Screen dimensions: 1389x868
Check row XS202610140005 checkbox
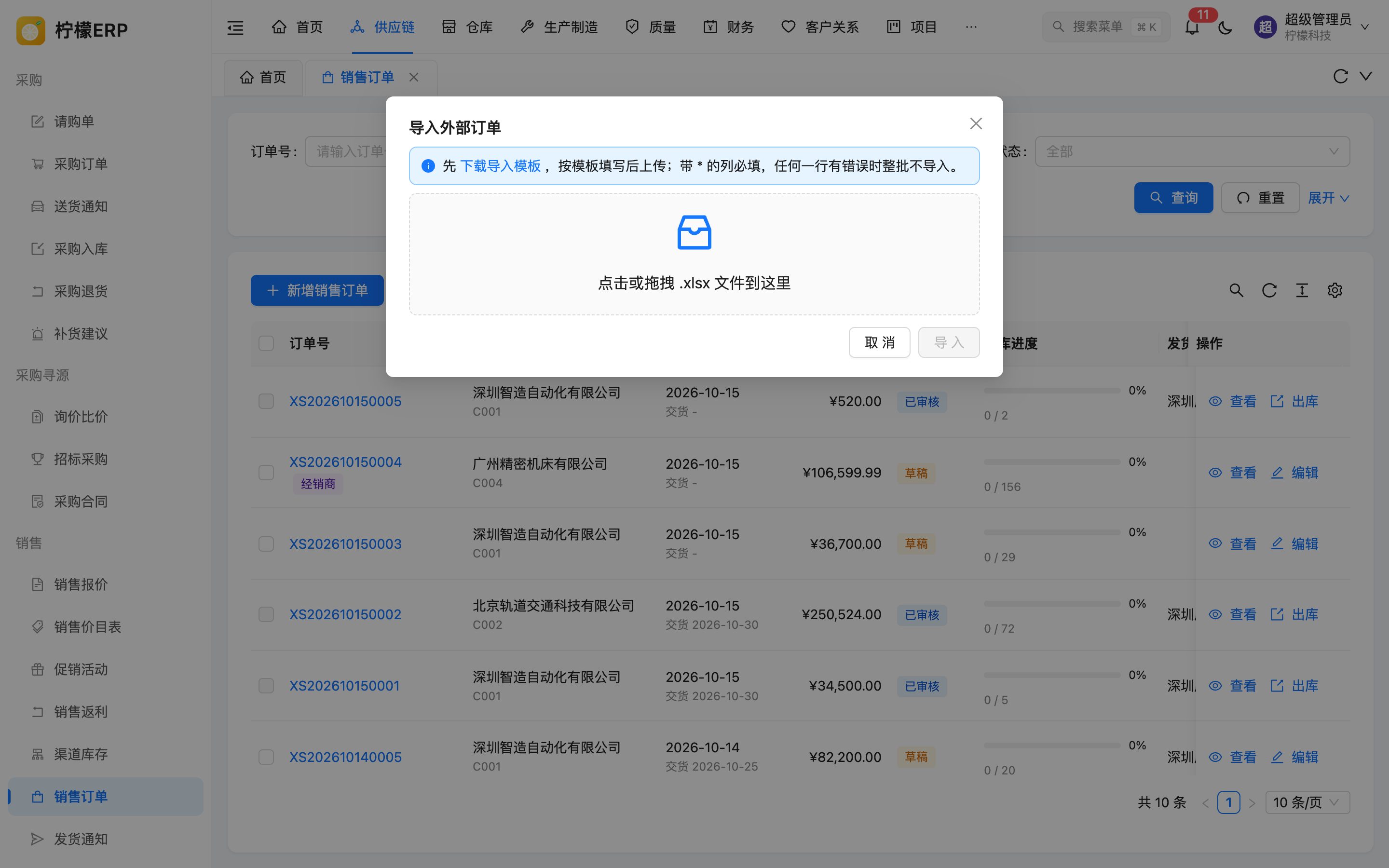tap(266, 757)
